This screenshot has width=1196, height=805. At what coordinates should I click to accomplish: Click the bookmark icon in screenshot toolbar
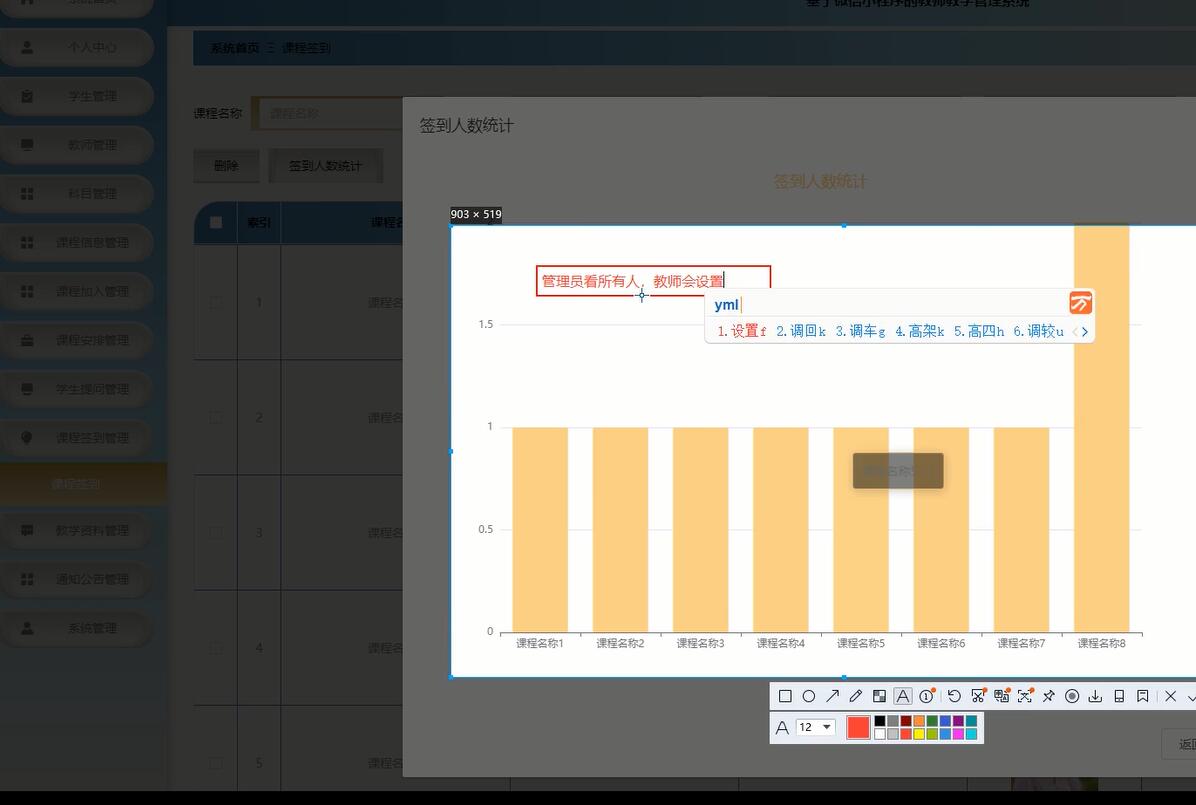(1143, 696)
